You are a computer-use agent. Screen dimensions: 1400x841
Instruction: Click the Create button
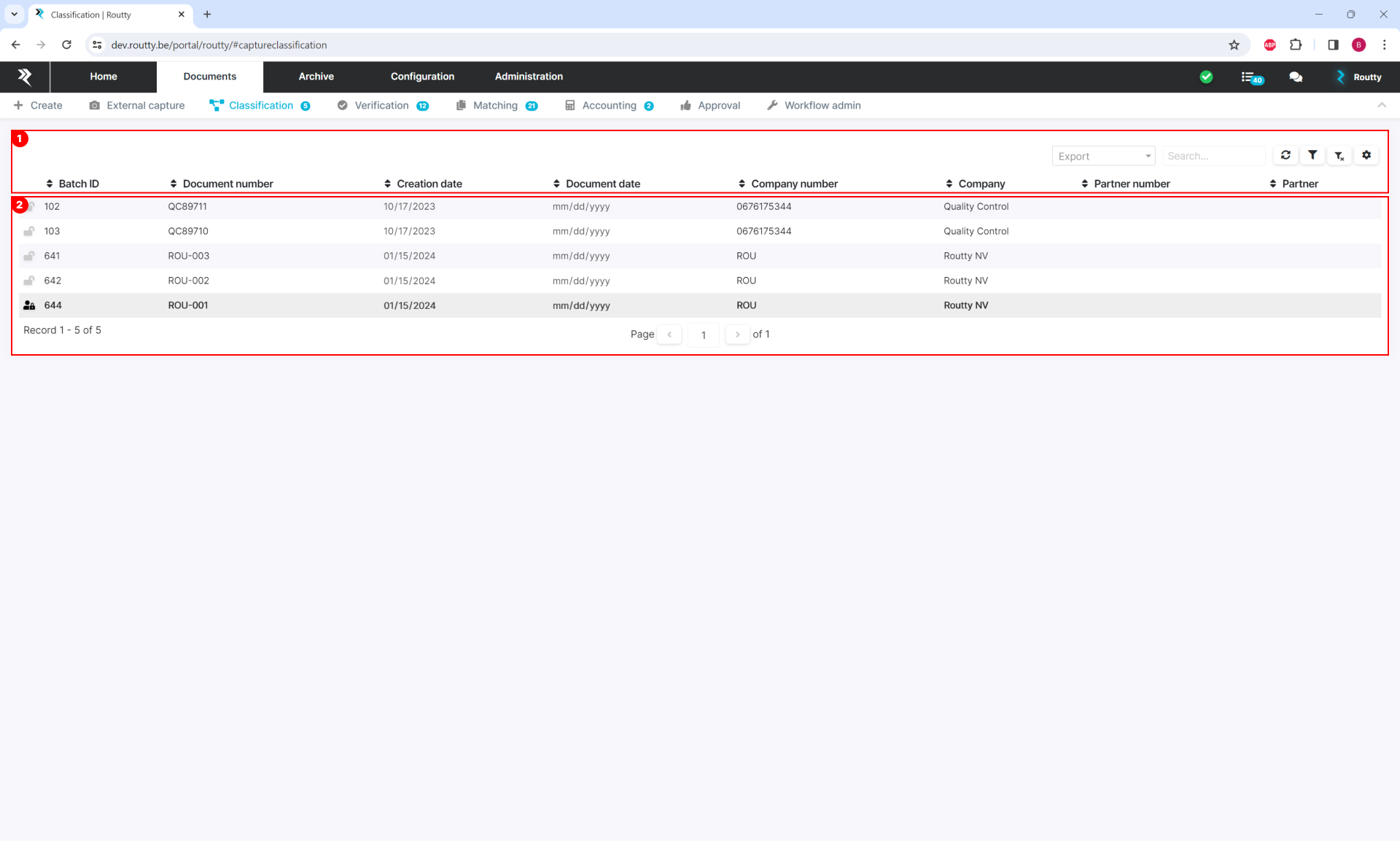click(x=47, y=105)
